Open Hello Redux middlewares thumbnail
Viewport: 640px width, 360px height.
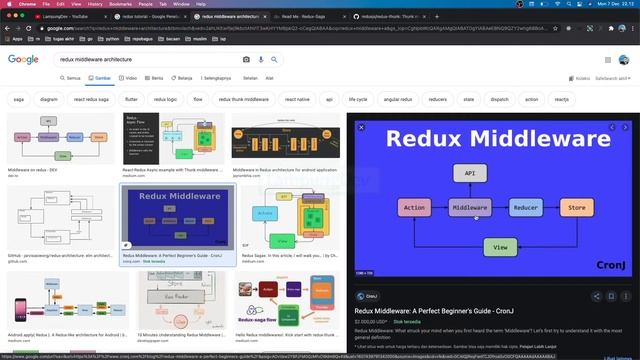tap(287, 300)
